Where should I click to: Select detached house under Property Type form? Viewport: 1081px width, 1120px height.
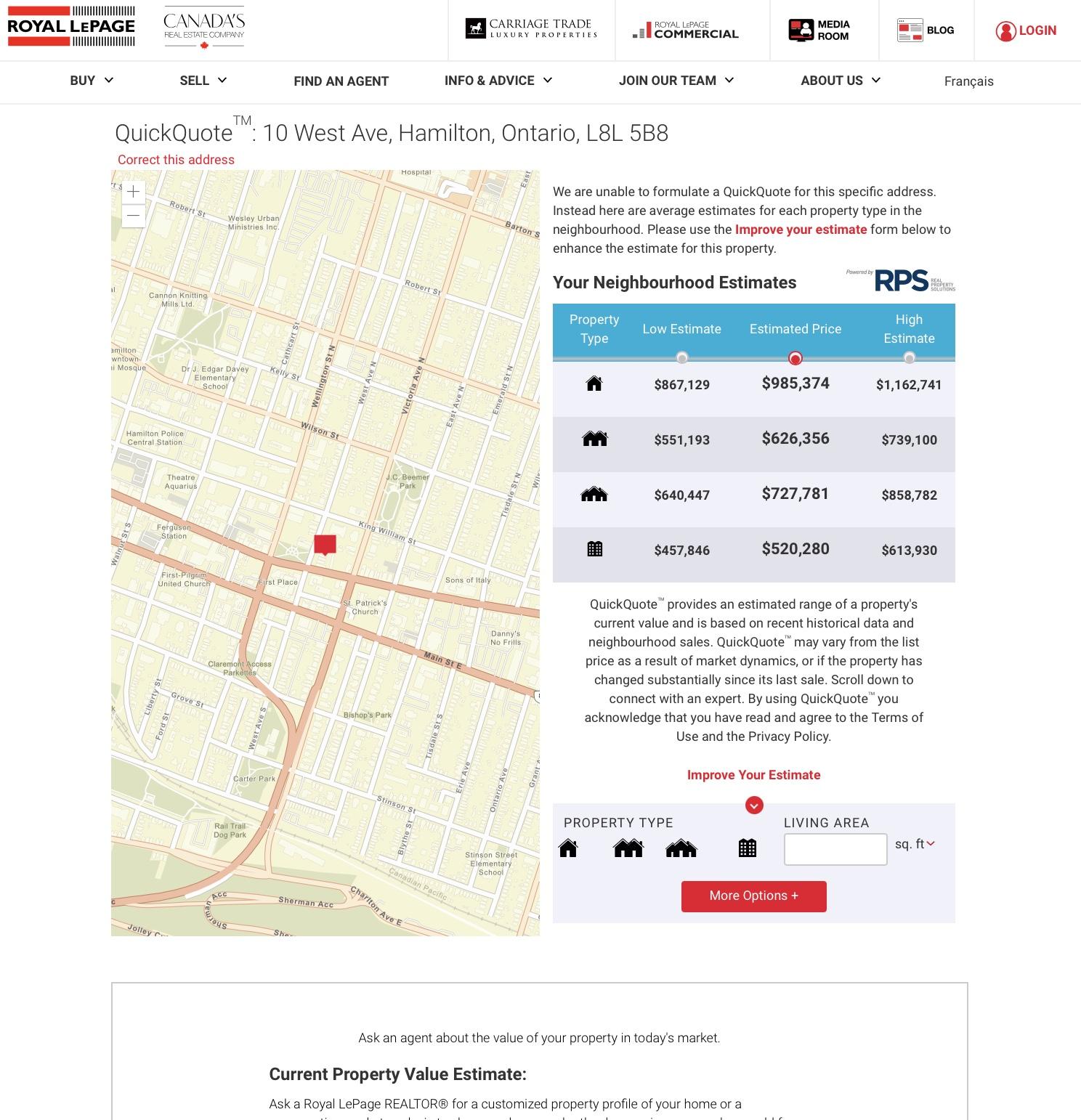click(x=568, y=848)
